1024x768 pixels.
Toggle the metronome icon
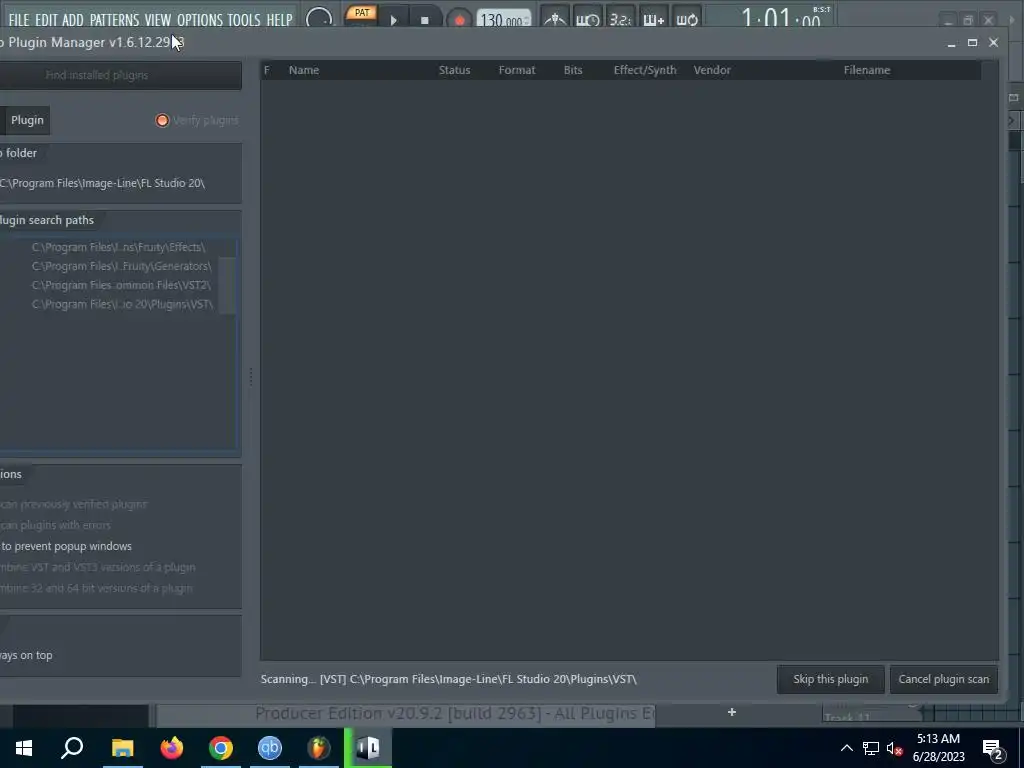click(x=556, y=20)
